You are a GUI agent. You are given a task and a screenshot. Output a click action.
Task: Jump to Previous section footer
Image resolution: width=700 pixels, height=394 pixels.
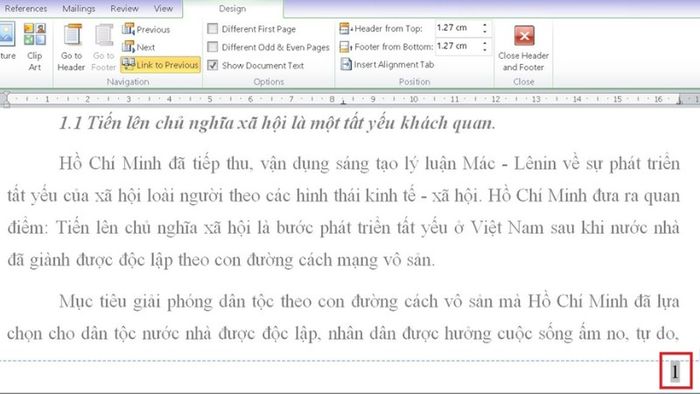pyautogui.click(x=146, y=29)
